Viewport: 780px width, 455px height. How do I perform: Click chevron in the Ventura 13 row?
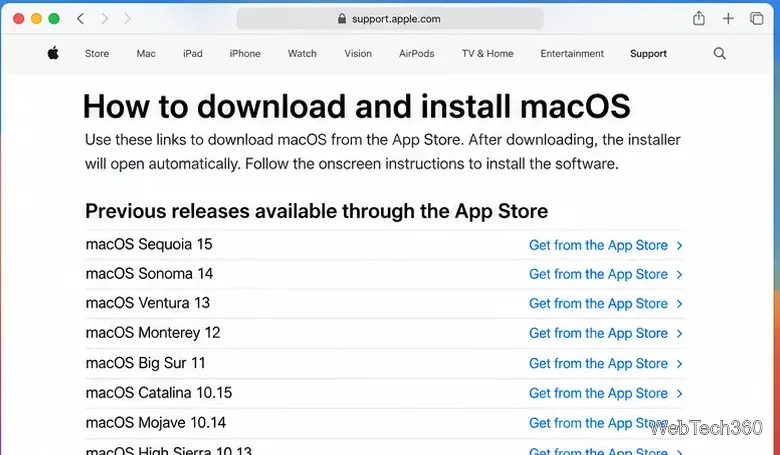680,304
